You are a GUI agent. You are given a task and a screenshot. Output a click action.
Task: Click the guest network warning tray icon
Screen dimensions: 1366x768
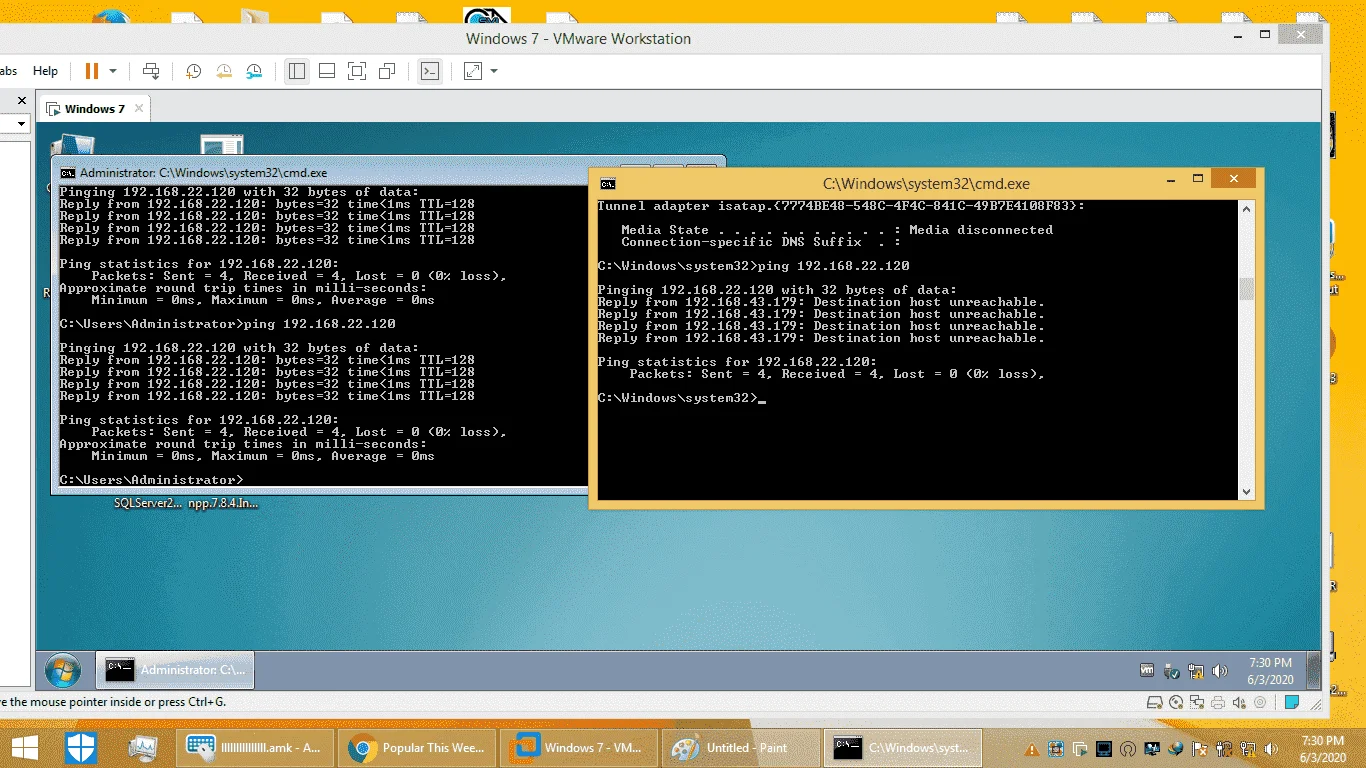1196,670
